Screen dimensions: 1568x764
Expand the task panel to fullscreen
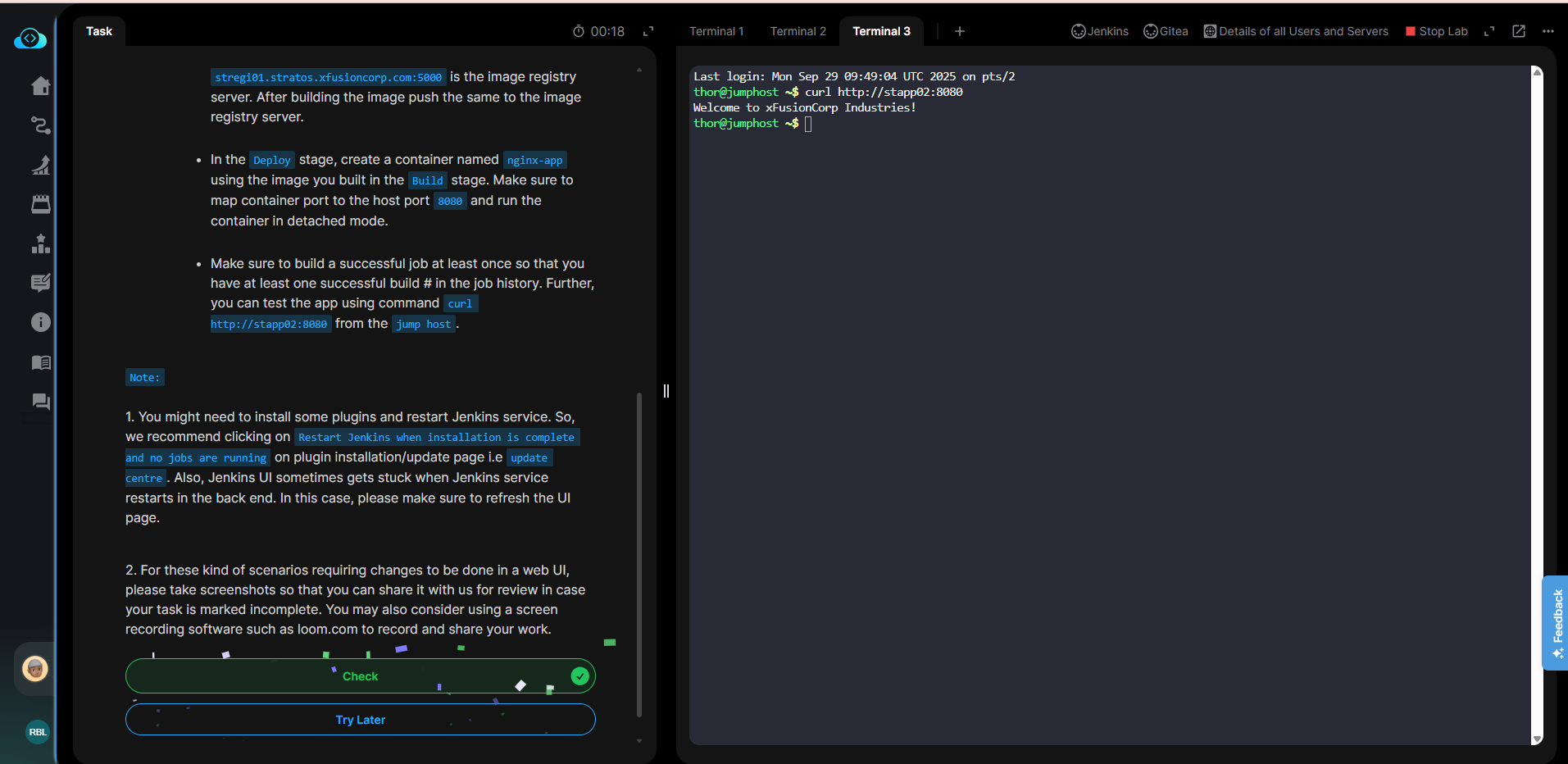[x=648, y=31]
